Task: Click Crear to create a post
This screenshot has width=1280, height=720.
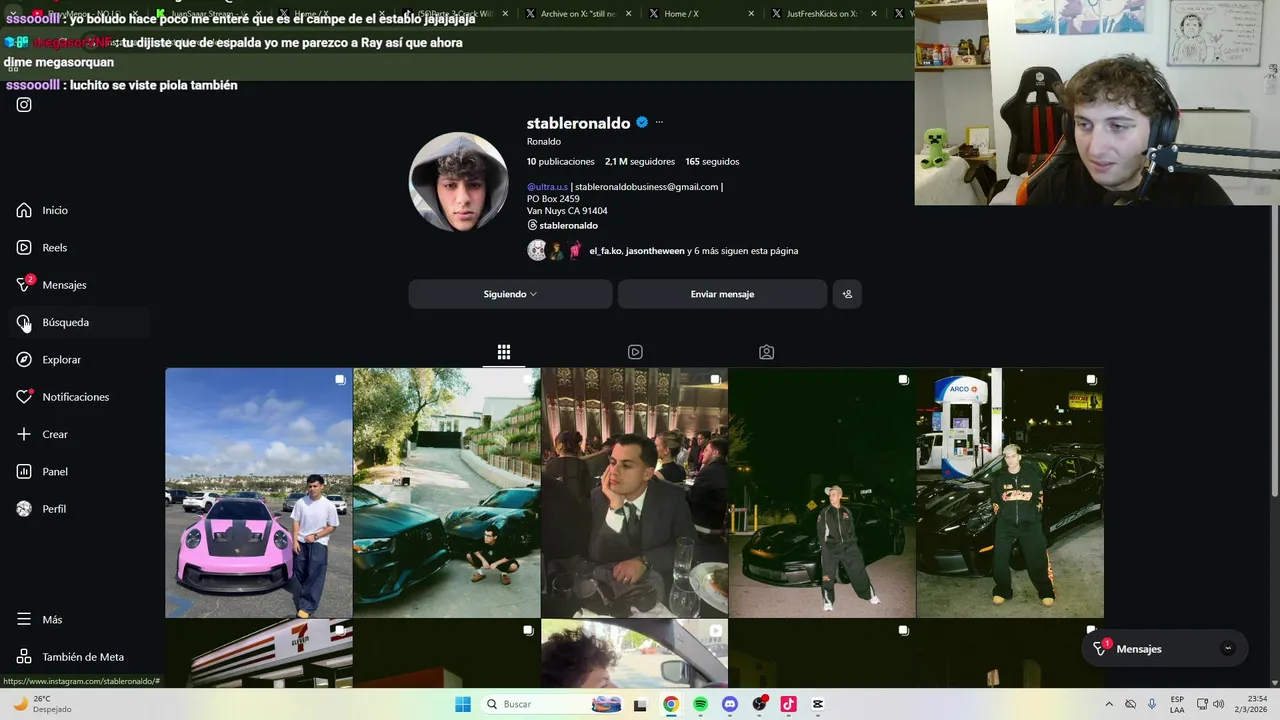Action: 80,434
